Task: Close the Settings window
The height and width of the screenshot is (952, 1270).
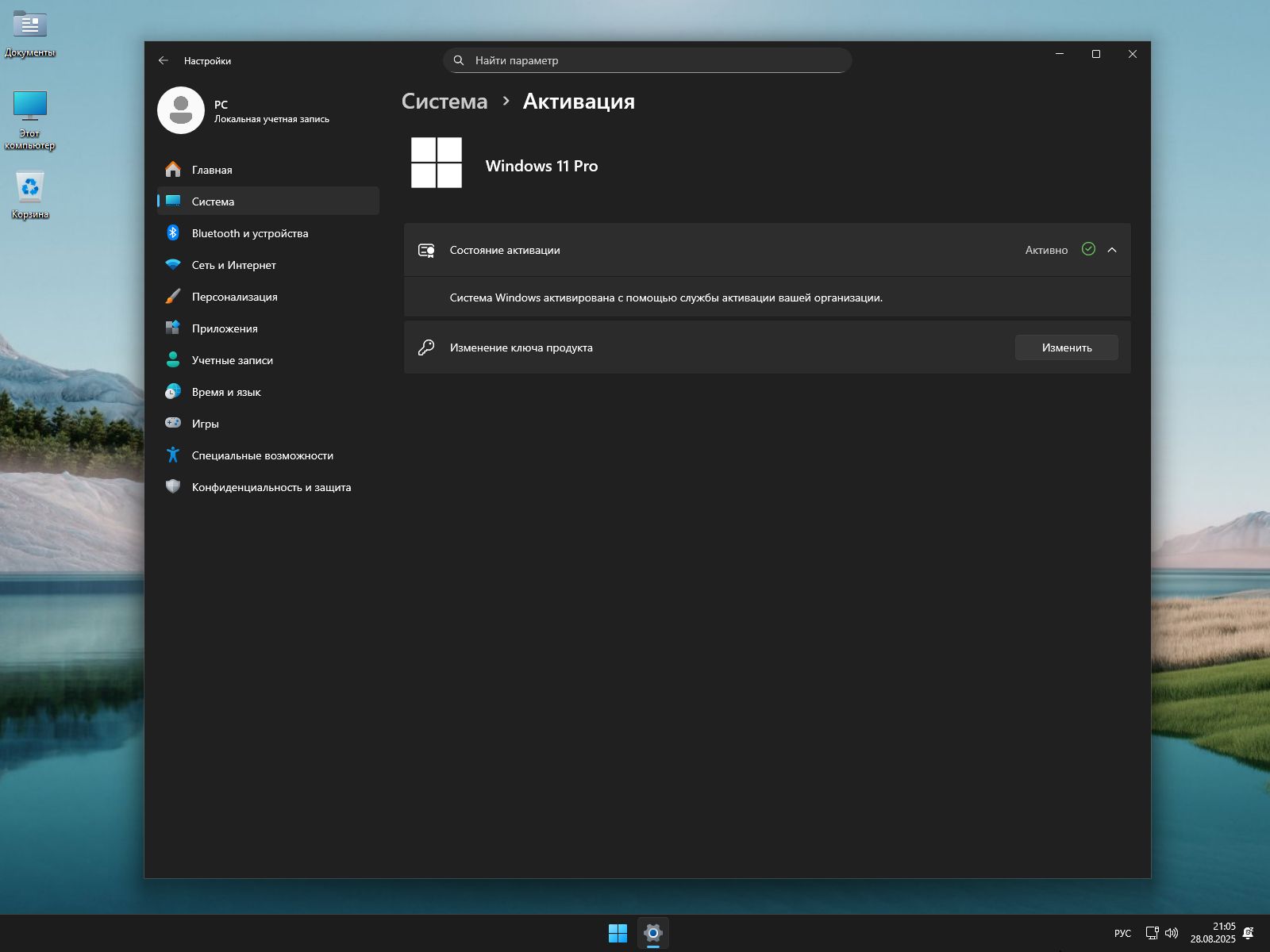Action: coord(1133,54)
